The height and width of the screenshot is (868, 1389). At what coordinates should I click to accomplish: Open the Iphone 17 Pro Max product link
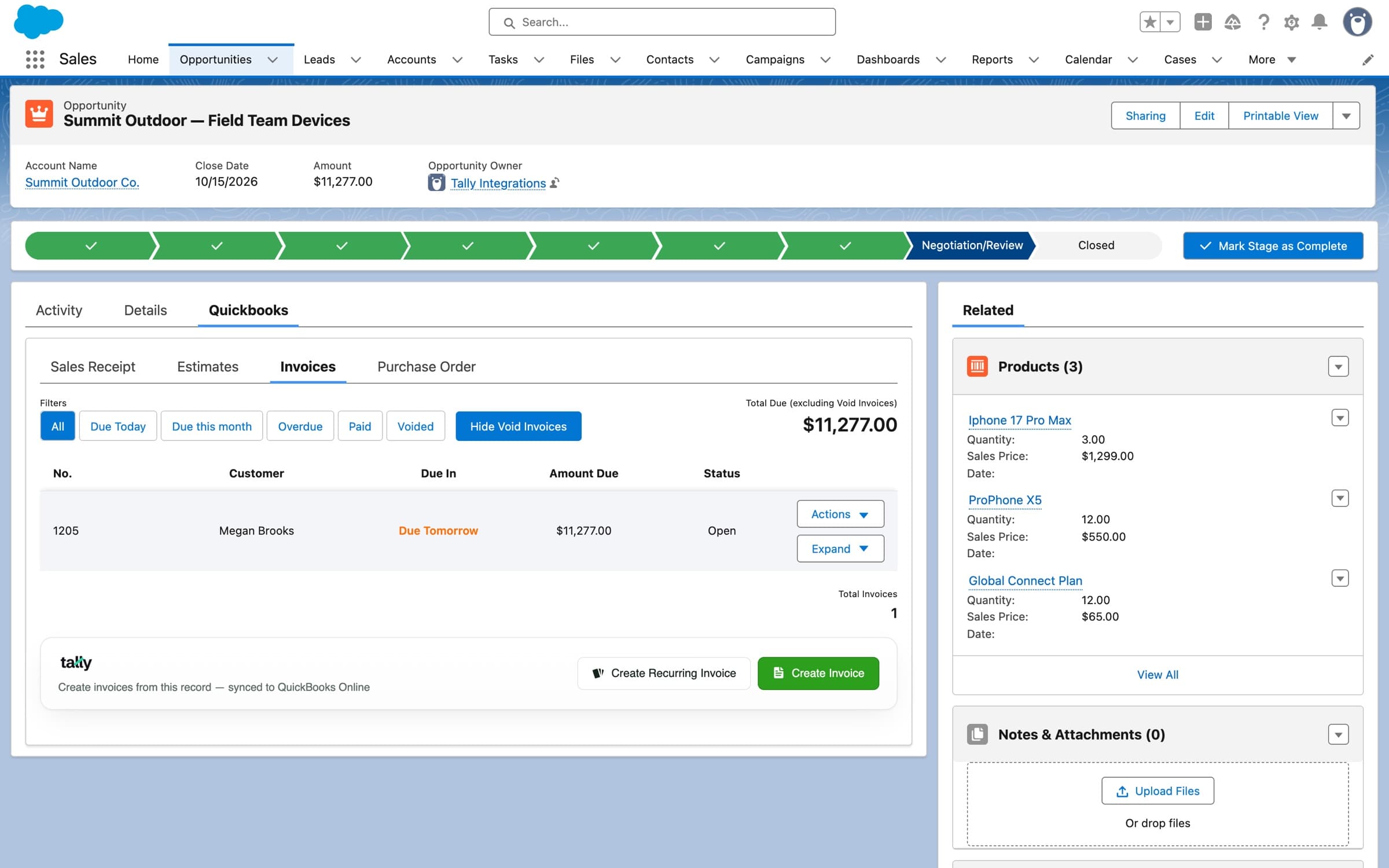[1020, 420]
